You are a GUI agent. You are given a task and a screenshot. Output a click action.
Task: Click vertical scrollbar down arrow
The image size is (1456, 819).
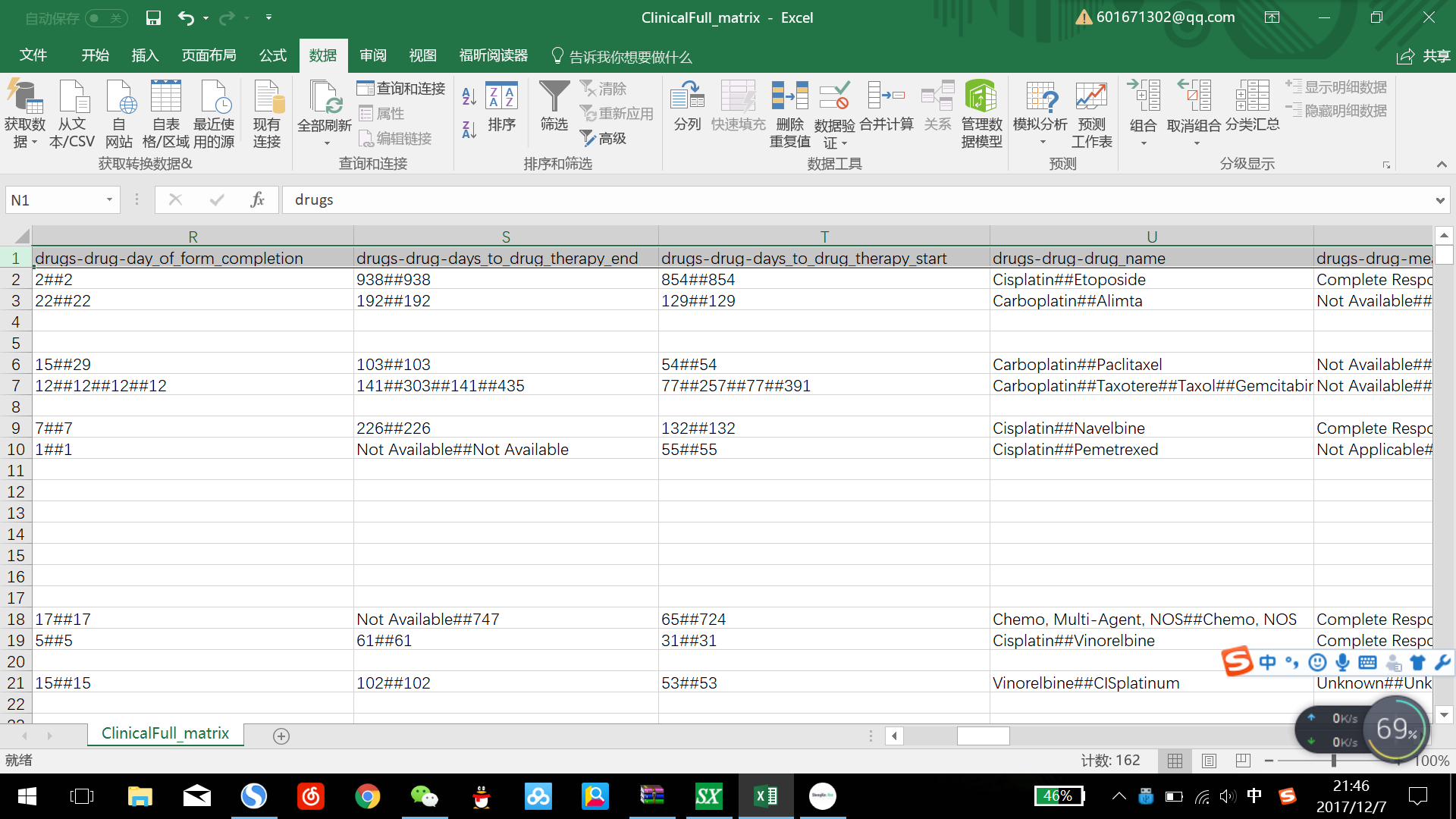click(1444, 714)
